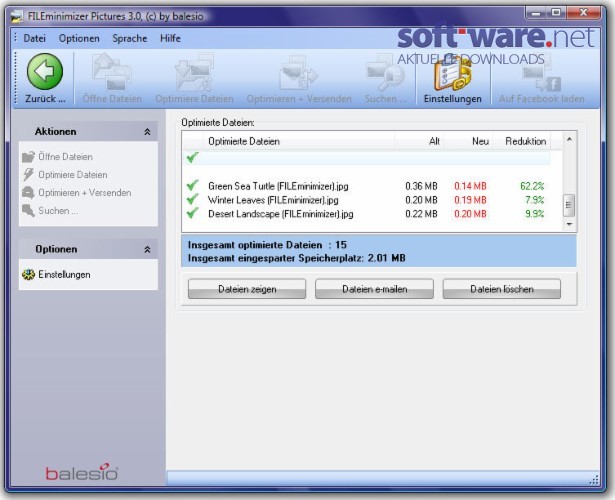Viewport: 615px width, 500px height.
Task: Click the Aktionen panel header
Action: (88, 131)
